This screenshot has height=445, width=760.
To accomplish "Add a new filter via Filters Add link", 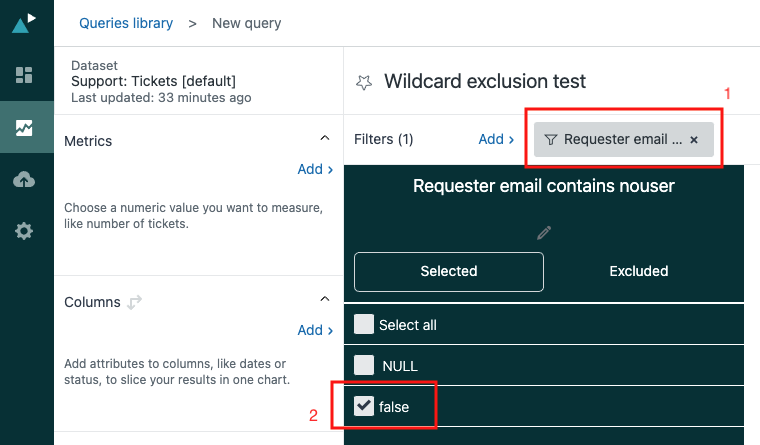I will (x=496, y=139).
